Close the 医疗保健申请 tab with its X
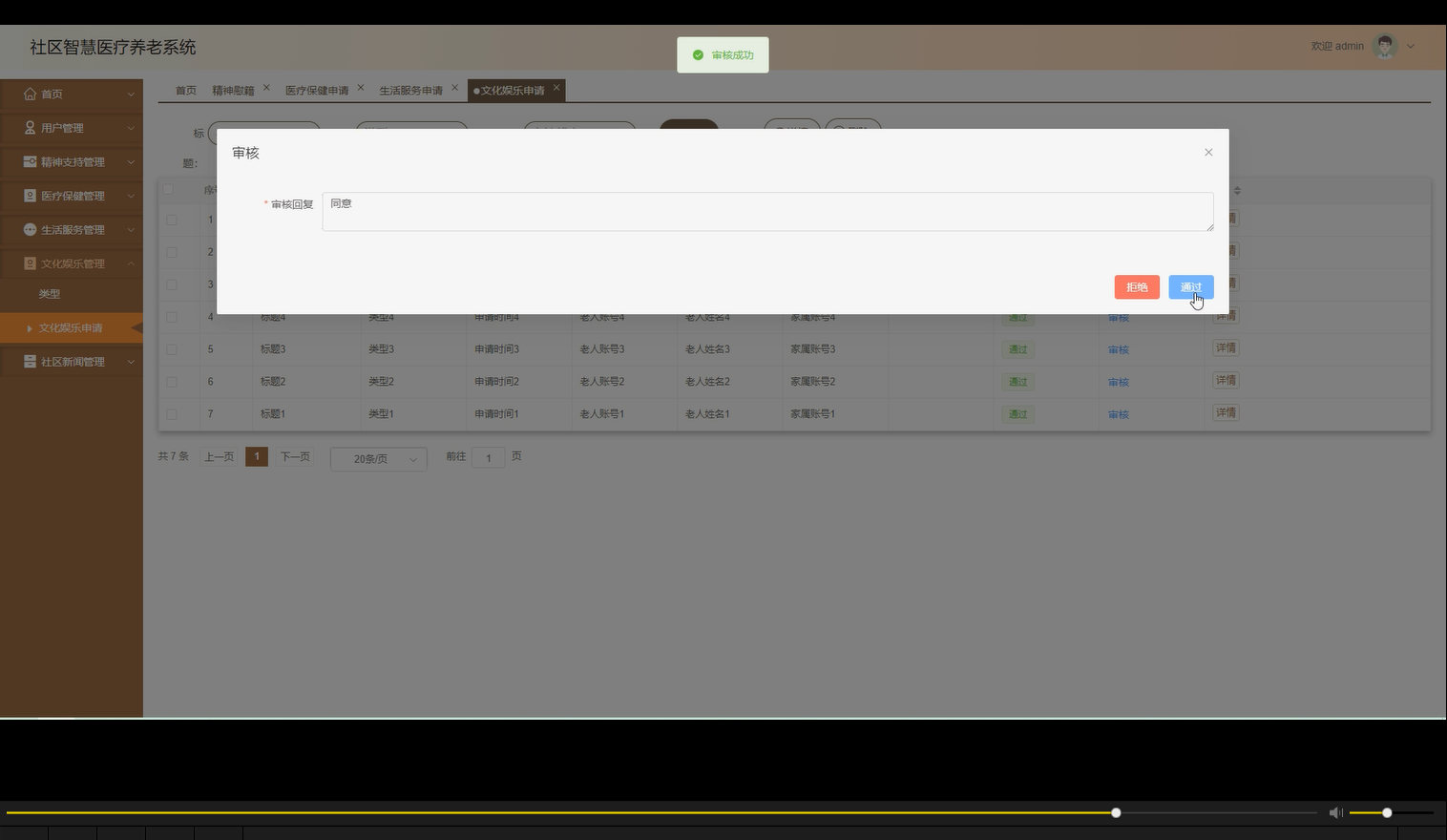Image resolution: width=1447 pixels, height=840 pixels. pyautogui.click(x=361, y=88)
